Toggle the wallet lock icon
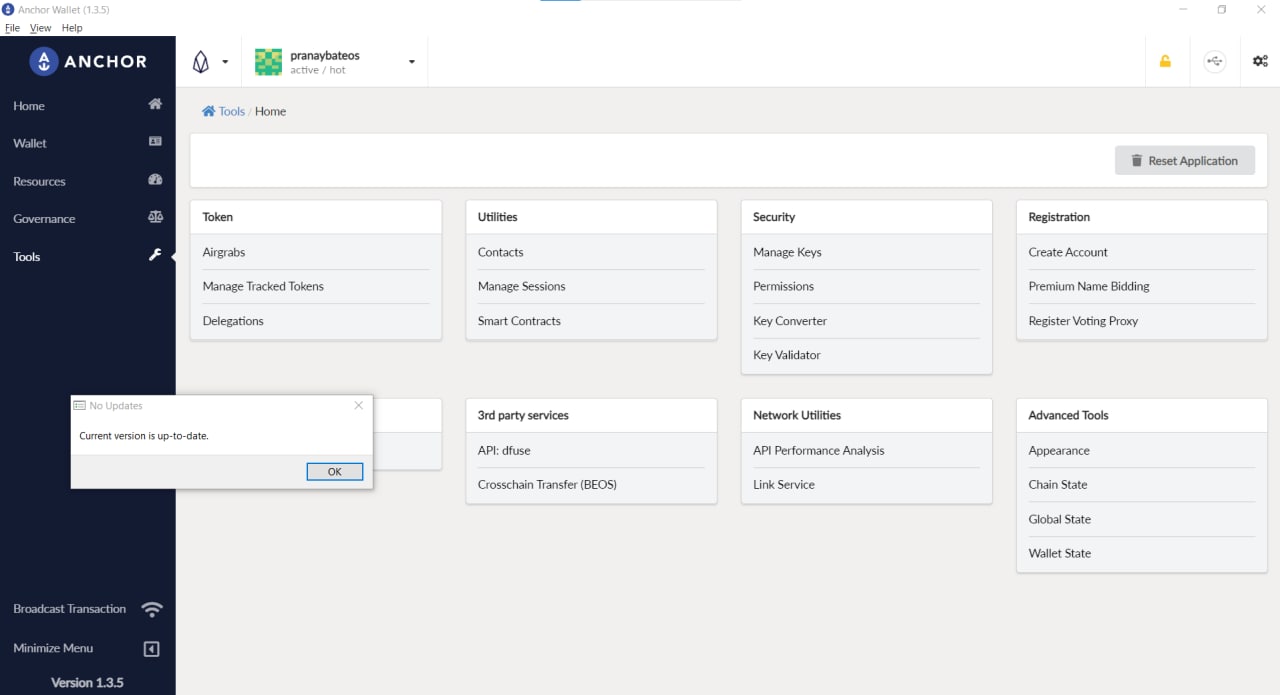Viewport: 1280px width, 695px height. tap(1165, 61)
